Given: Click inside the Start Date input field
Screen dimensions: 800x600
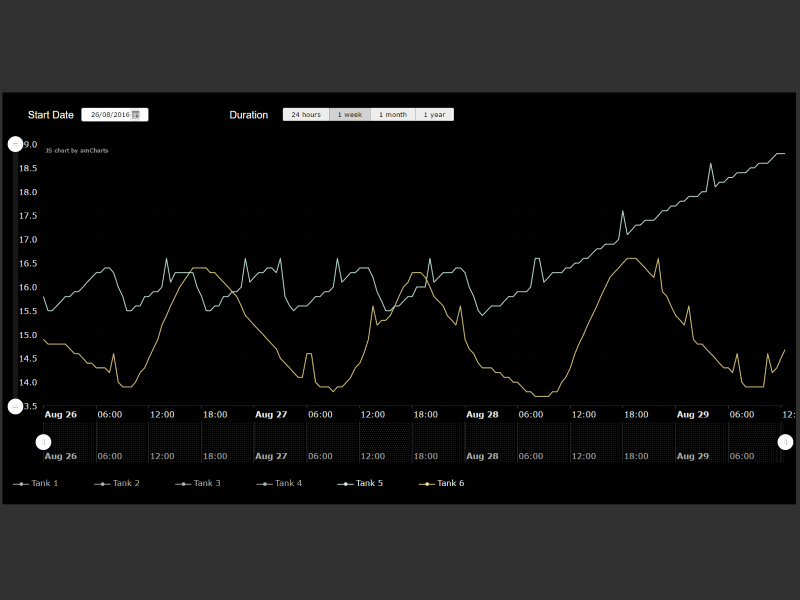Looking at the screenshot, I should tap(110, 114).
